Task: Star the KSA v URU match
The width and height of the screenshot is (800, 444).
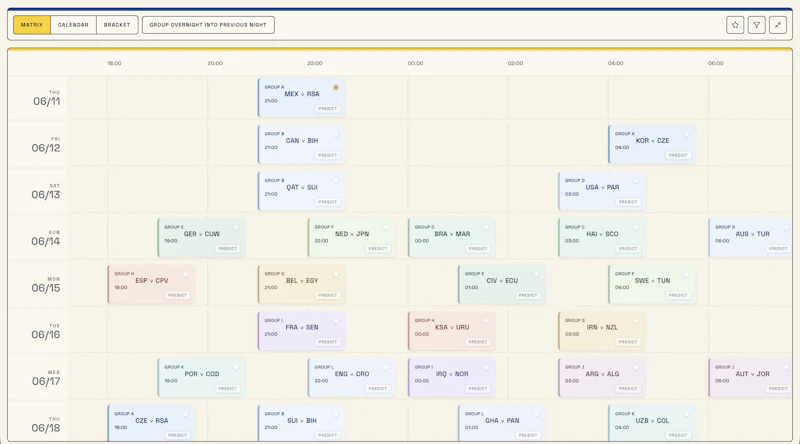Action: pos(486,321)
